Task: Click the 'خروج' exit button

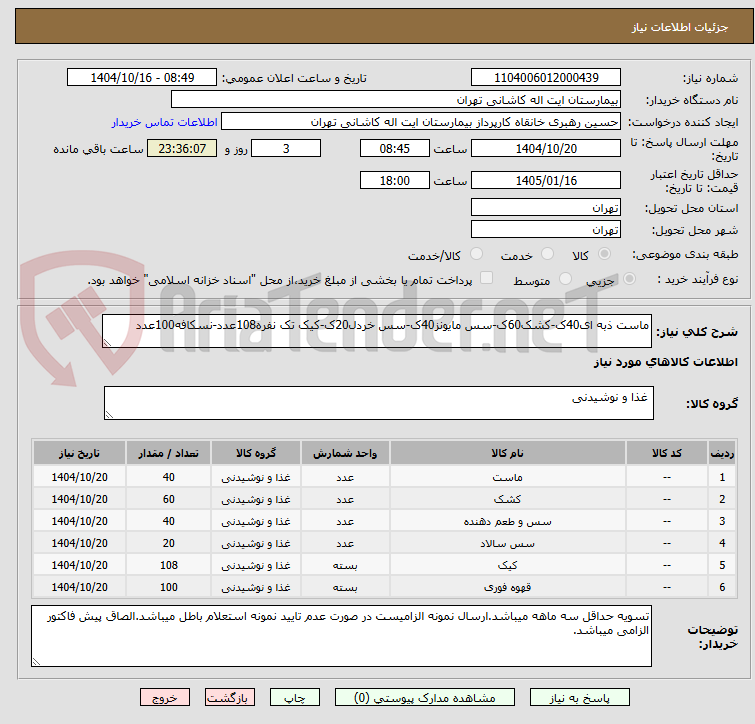Action: point(165,697)
